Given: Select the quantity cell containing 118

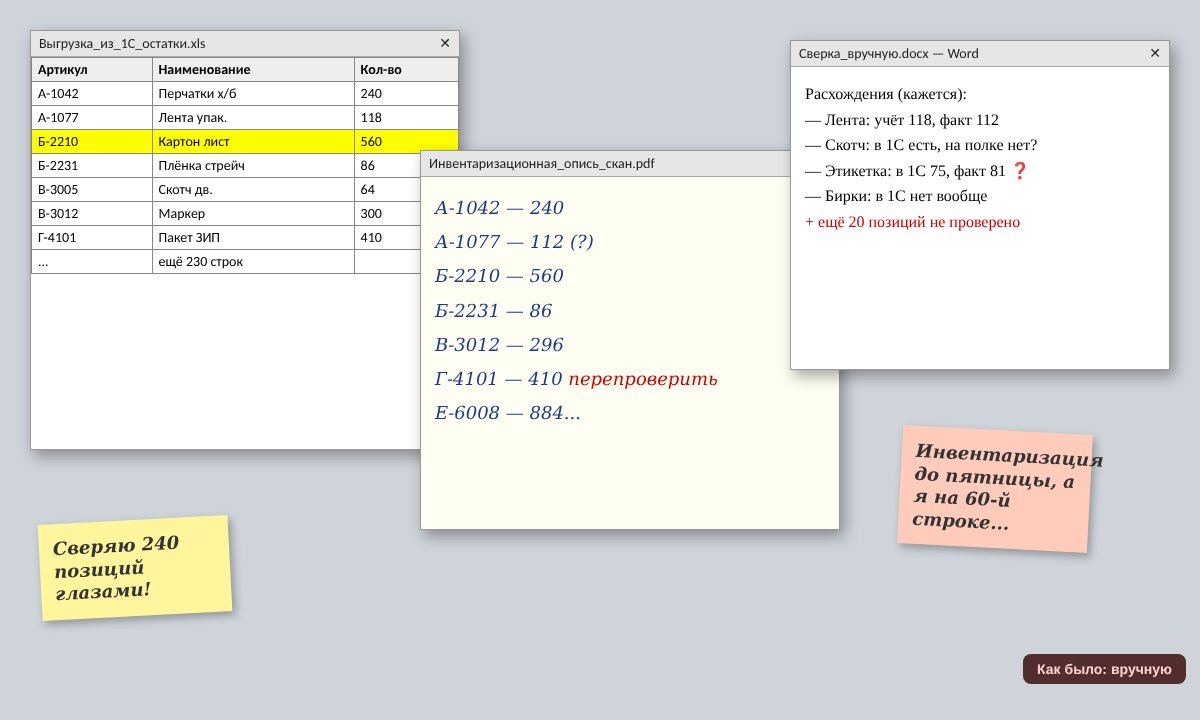Looking at the screenshot, I should coord(406,117).
